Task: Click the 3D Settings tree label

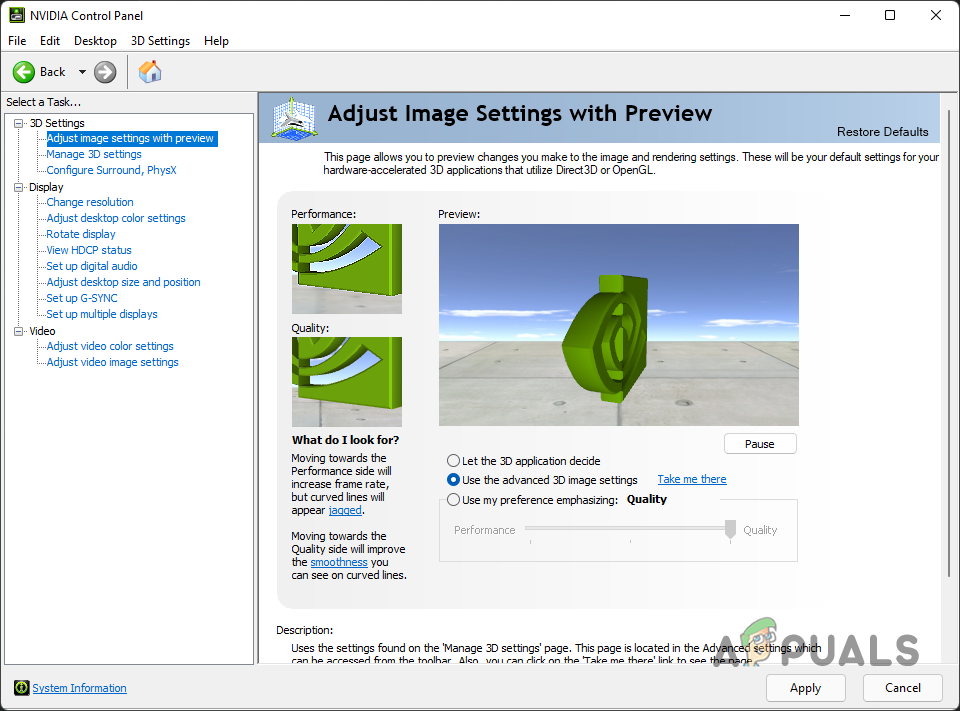Action: pyautogui.click(x=57, y=123)
